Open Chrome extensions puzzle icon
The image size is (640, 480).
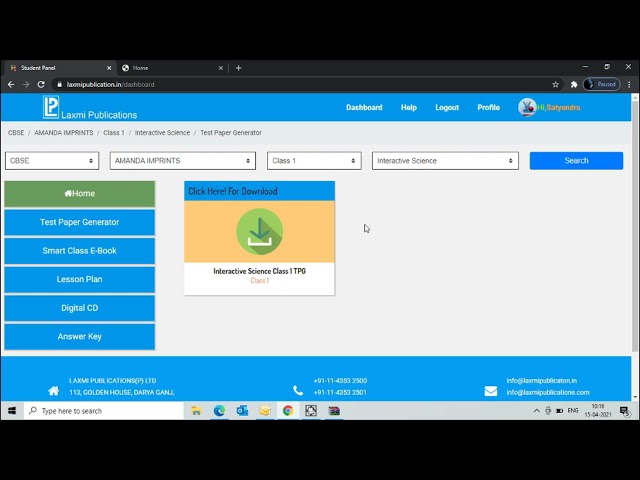point(574,84)
